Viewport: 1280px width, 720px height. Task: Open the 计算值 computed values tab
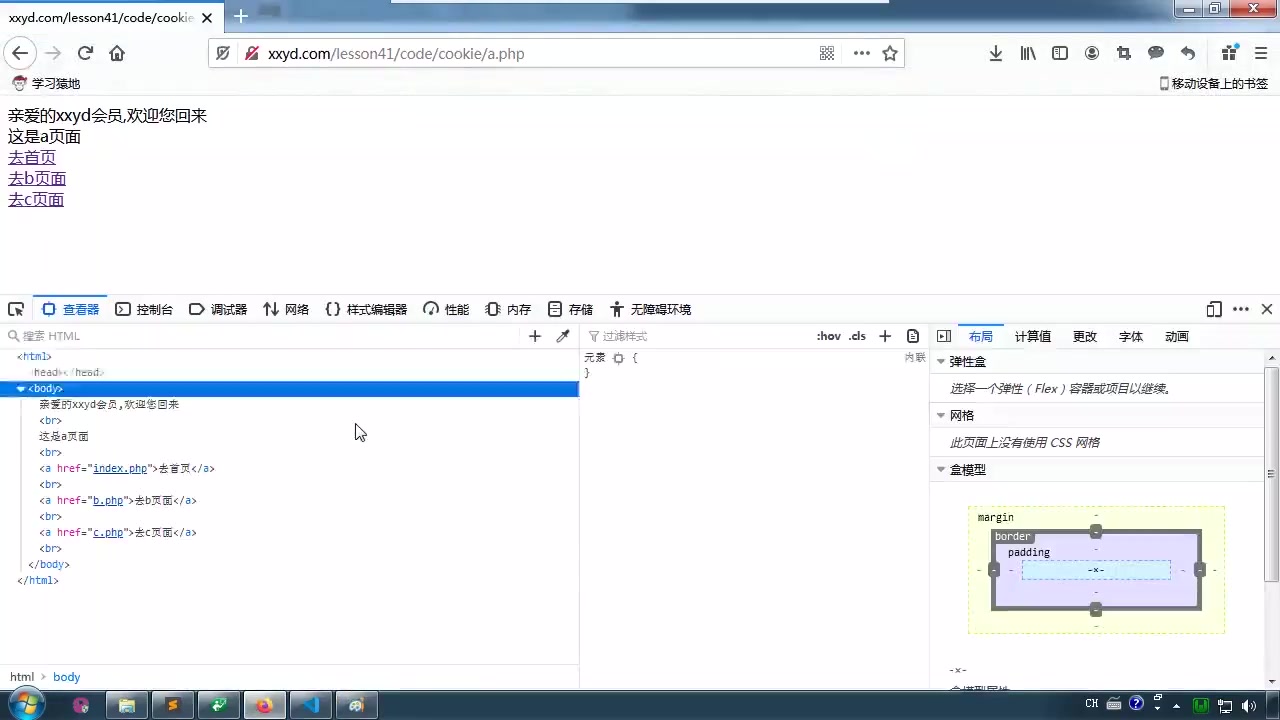point(1032,336)
